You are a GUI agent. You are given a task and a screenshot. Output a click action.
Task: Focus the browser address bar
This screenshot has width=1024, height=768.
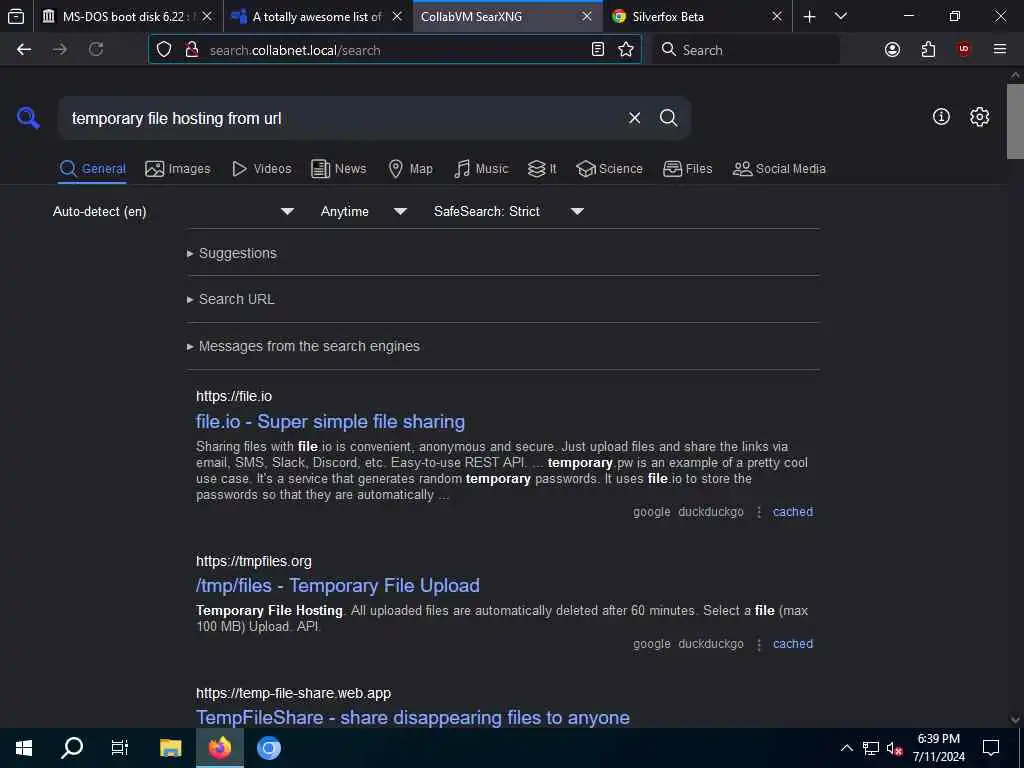pos(394,50)
